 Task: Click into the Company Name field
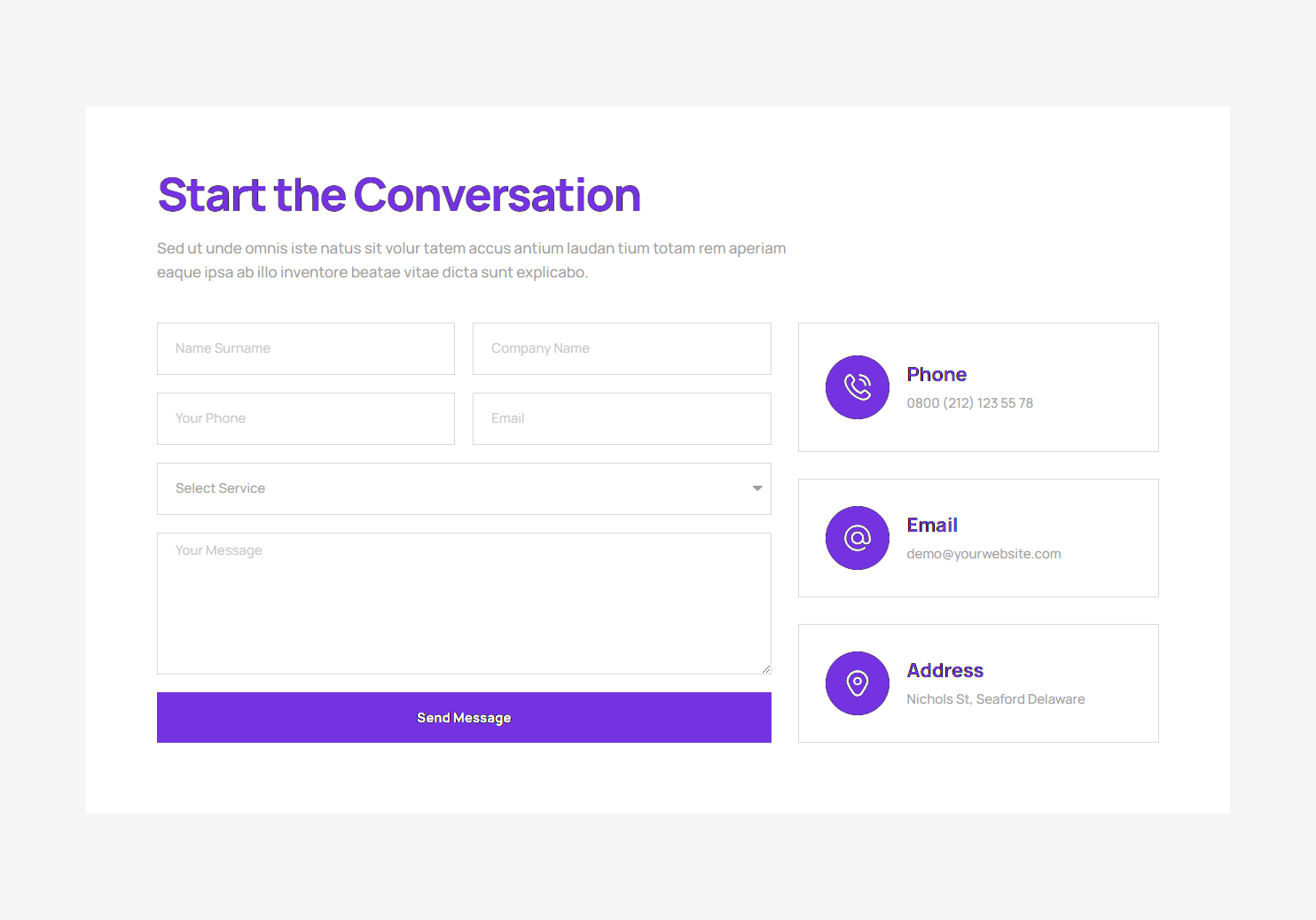click(x=622, y=348)
